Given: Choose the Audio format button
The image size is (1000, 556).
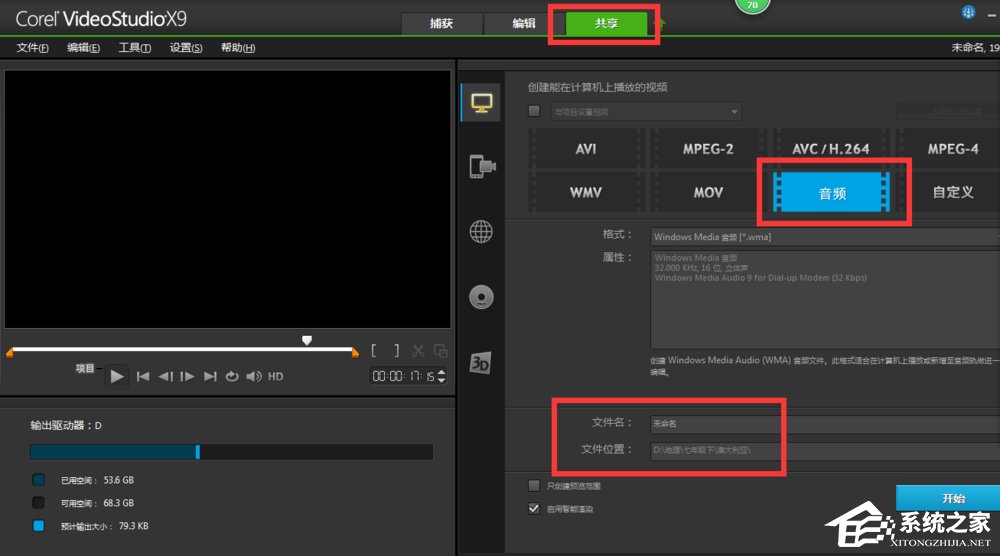Looking at the screenshot, I should pos(831,192).
